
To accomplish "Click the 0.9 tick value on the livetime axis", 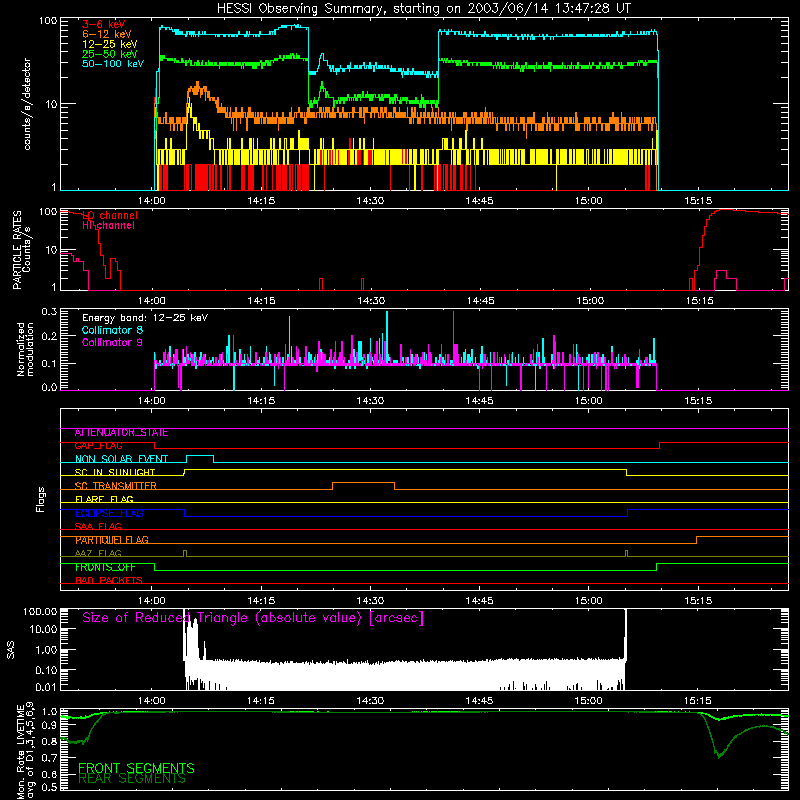I will [49, 726].
